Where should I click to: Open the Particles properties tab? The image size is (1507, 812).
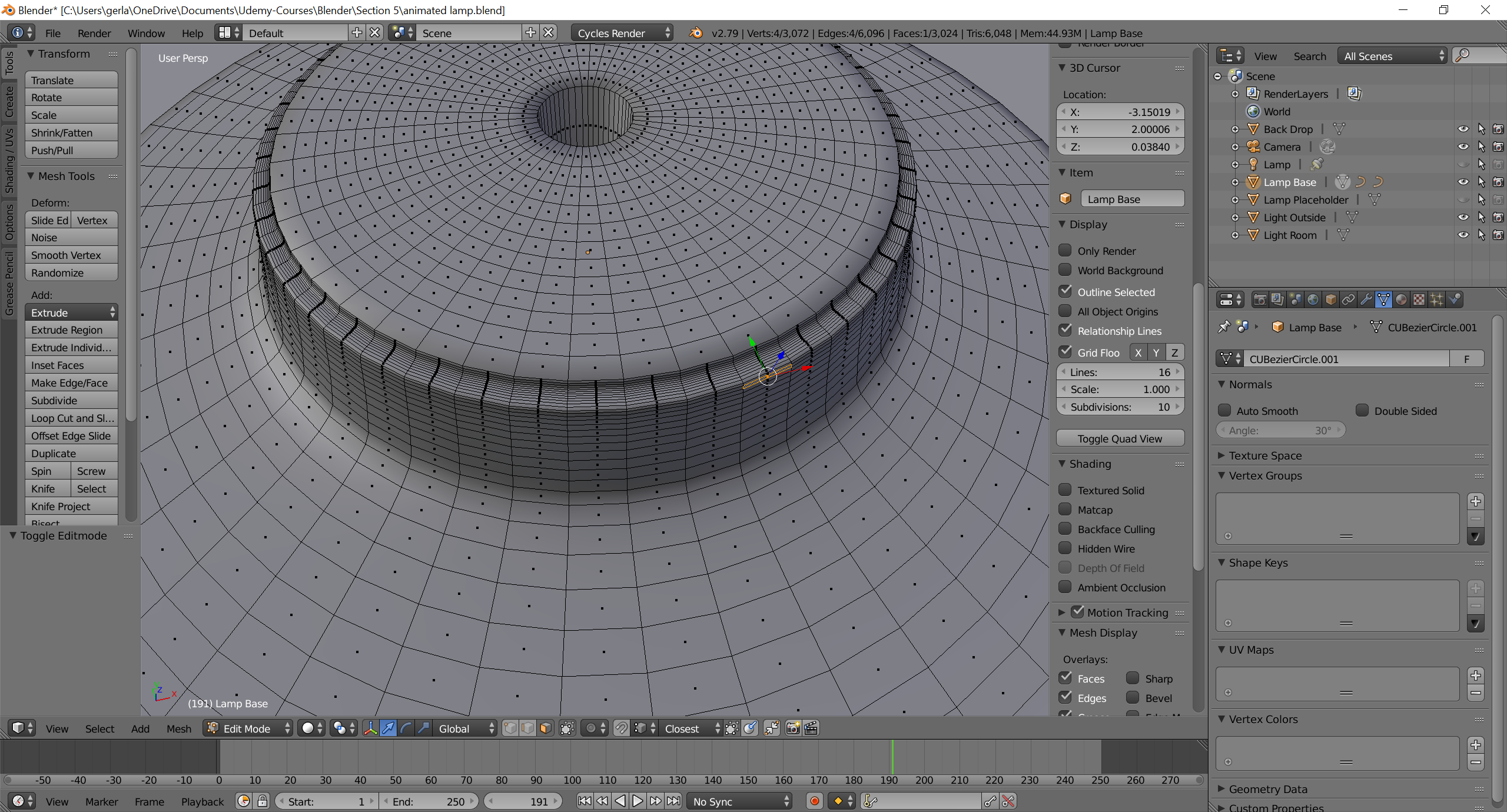[1436, 299]
